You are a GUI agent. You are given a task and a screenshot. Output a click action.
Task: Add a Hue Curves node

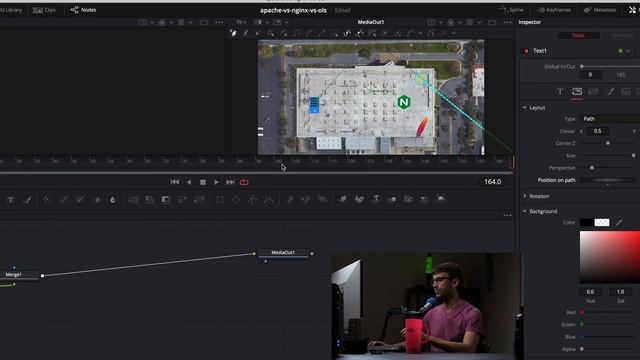click(x=80, y=200)
